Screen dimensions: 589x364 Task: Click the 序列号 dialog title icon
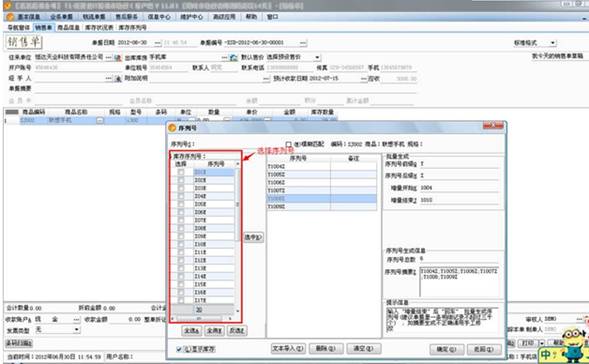[172, 128]
